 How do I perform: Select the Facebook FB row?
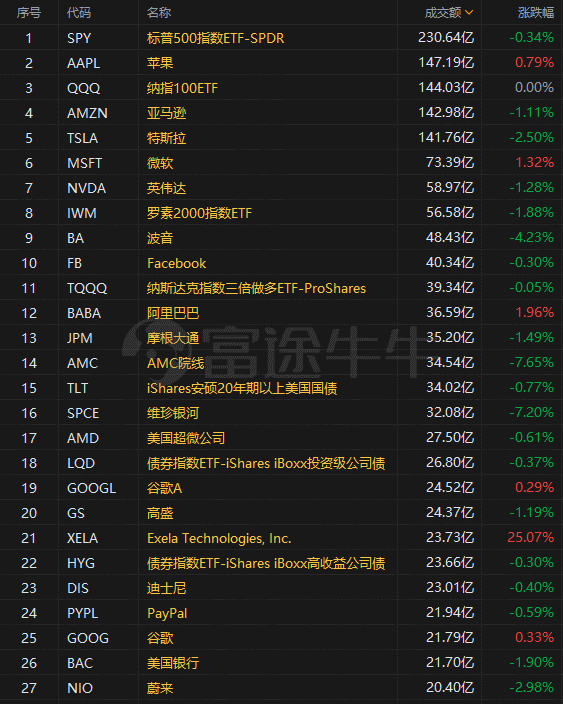(x=282, y=263)
